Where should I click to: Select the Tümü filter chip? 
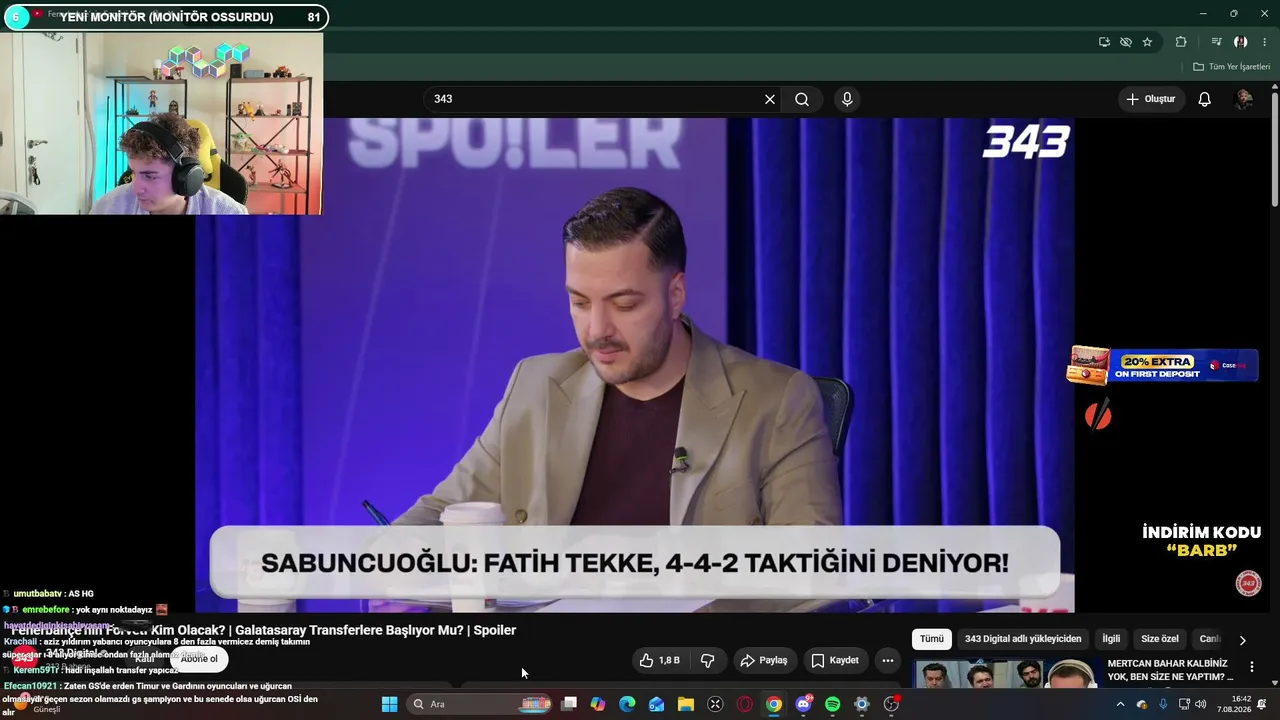(932, 639)
